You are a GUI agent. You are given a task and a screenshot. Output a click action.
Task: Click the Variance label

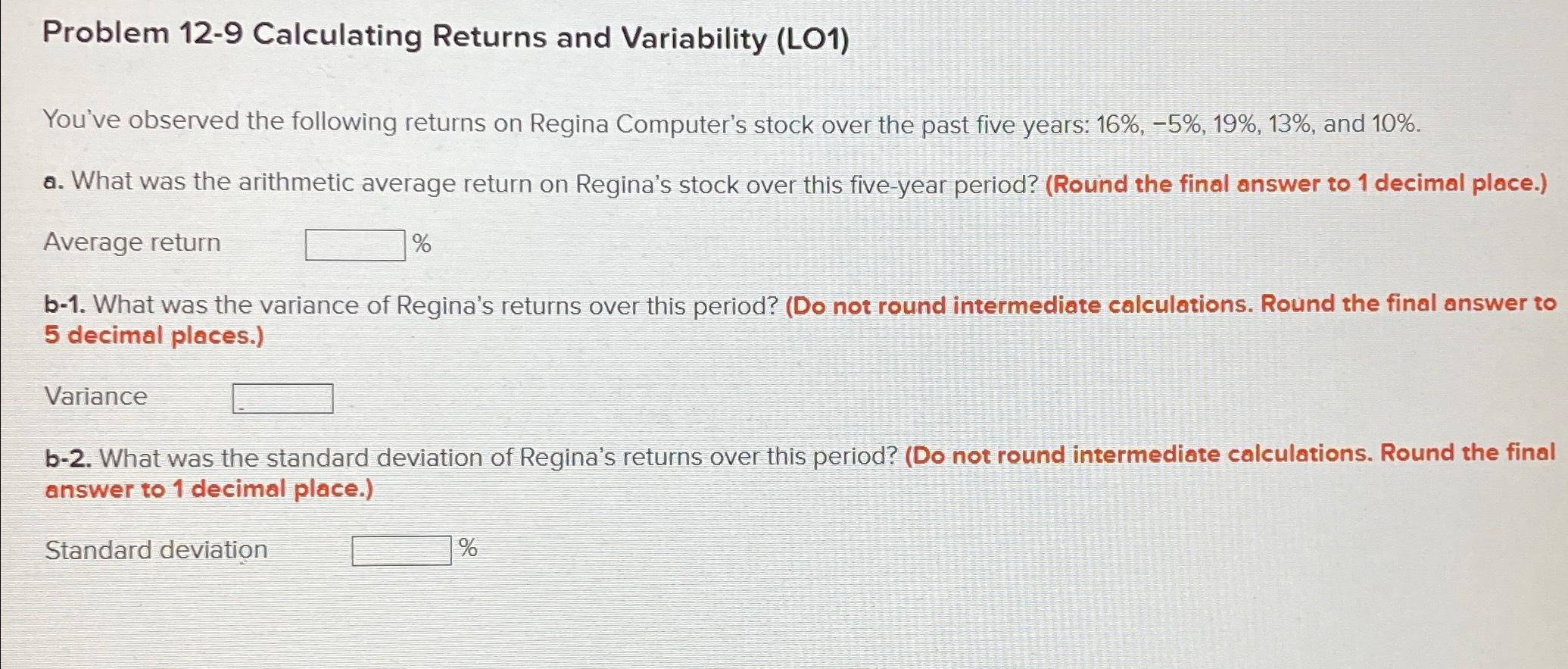[96, 395]
